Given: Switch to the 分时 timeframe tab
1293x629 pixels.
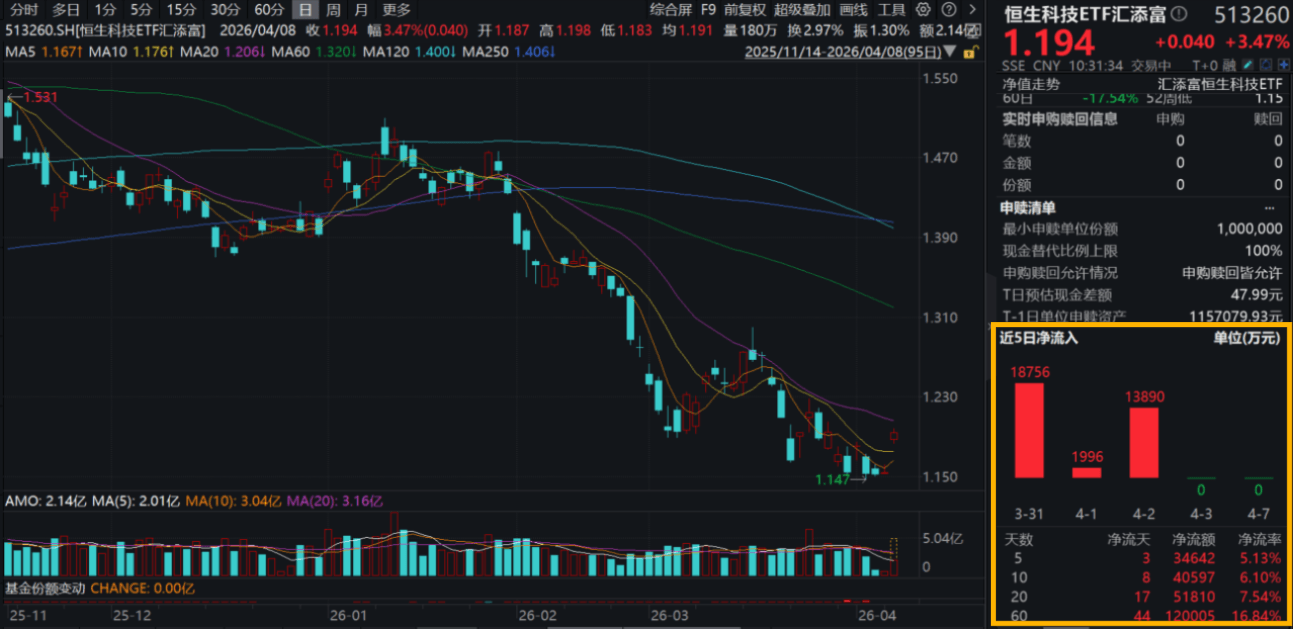Looking at the screenshot, I should click(23, 9).
